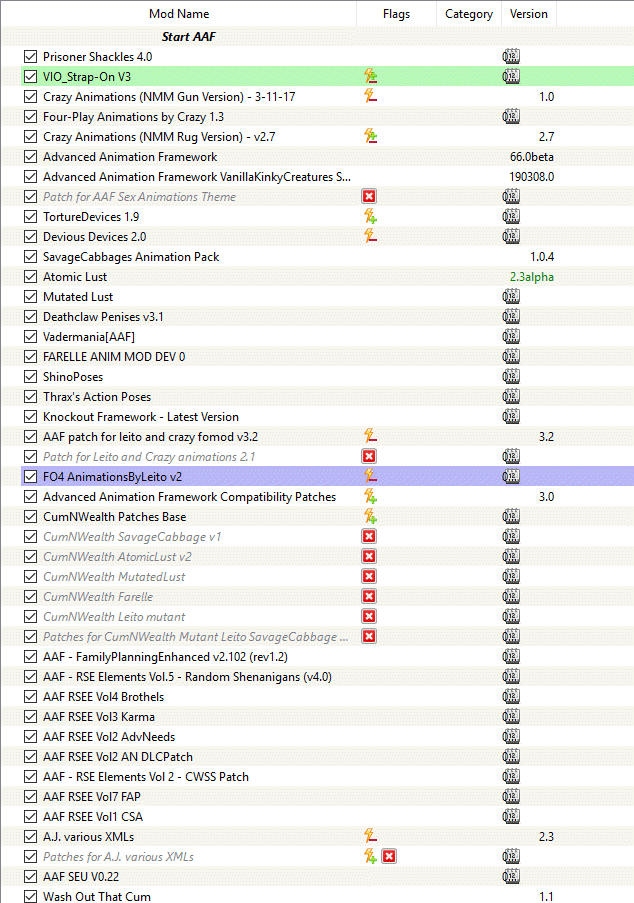Click the Mod Name column header
Viewport: 634px width, 903px height.
click(179, 14)
